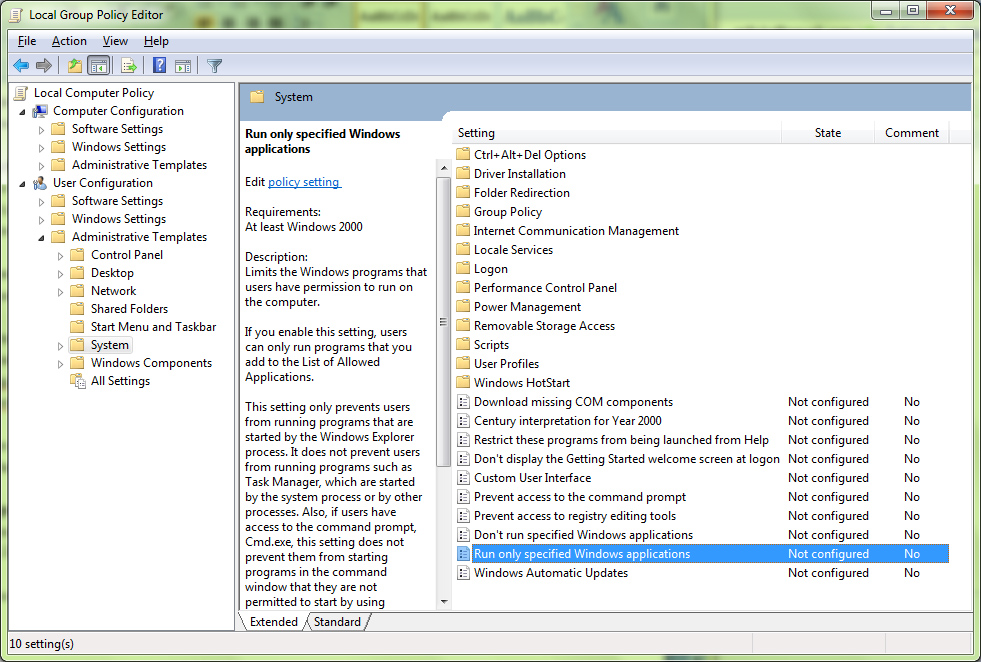Click the Logon folder icon in list
This screenshot has height=662, width=981.
click(463, 268)
